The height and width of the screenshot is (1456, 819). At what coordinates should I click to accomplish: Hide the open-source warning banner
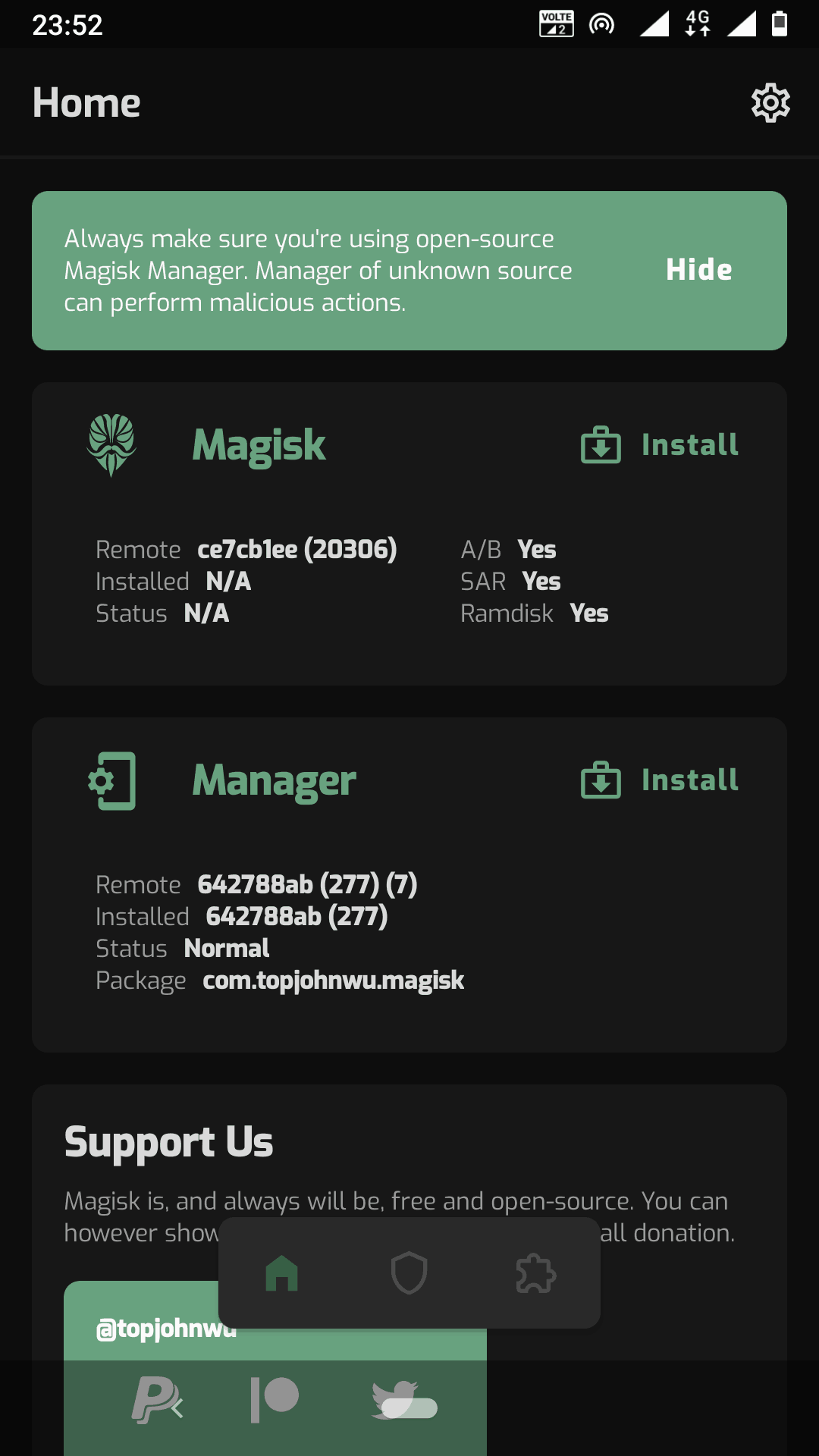pyautogui.click(x=698, y=269)
